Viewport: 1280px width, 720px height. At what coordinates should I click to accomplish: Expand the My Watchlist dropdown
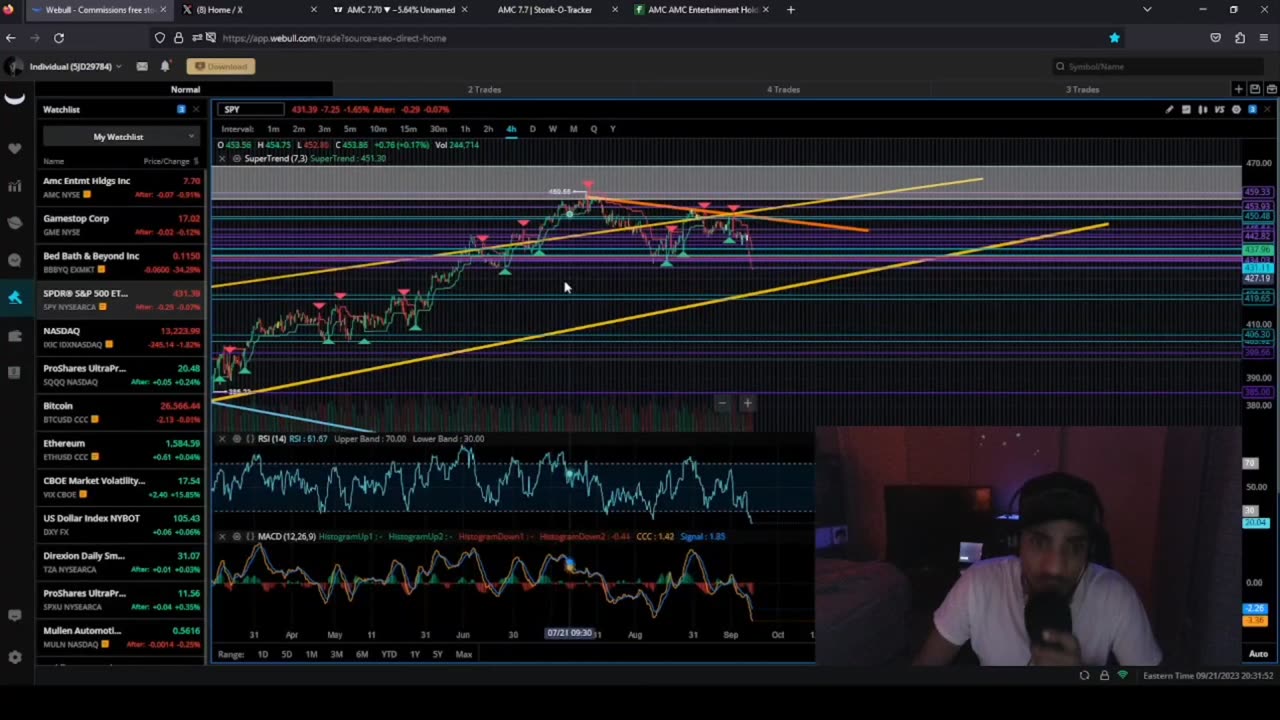[x=119, y=136]
